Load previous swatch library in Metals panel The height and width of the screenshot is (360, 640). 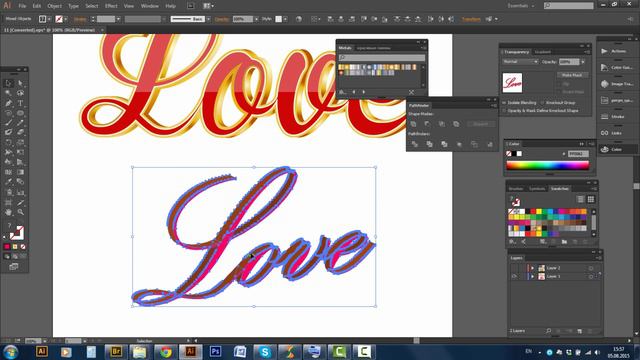[354, 92]
